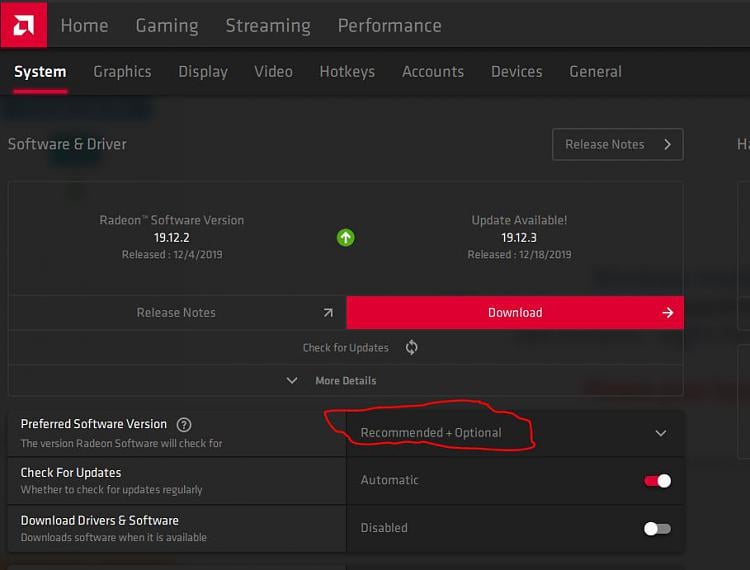Open the Gaming tab
Viewport: 750px width, 570px height.
(x=167, y=26)
